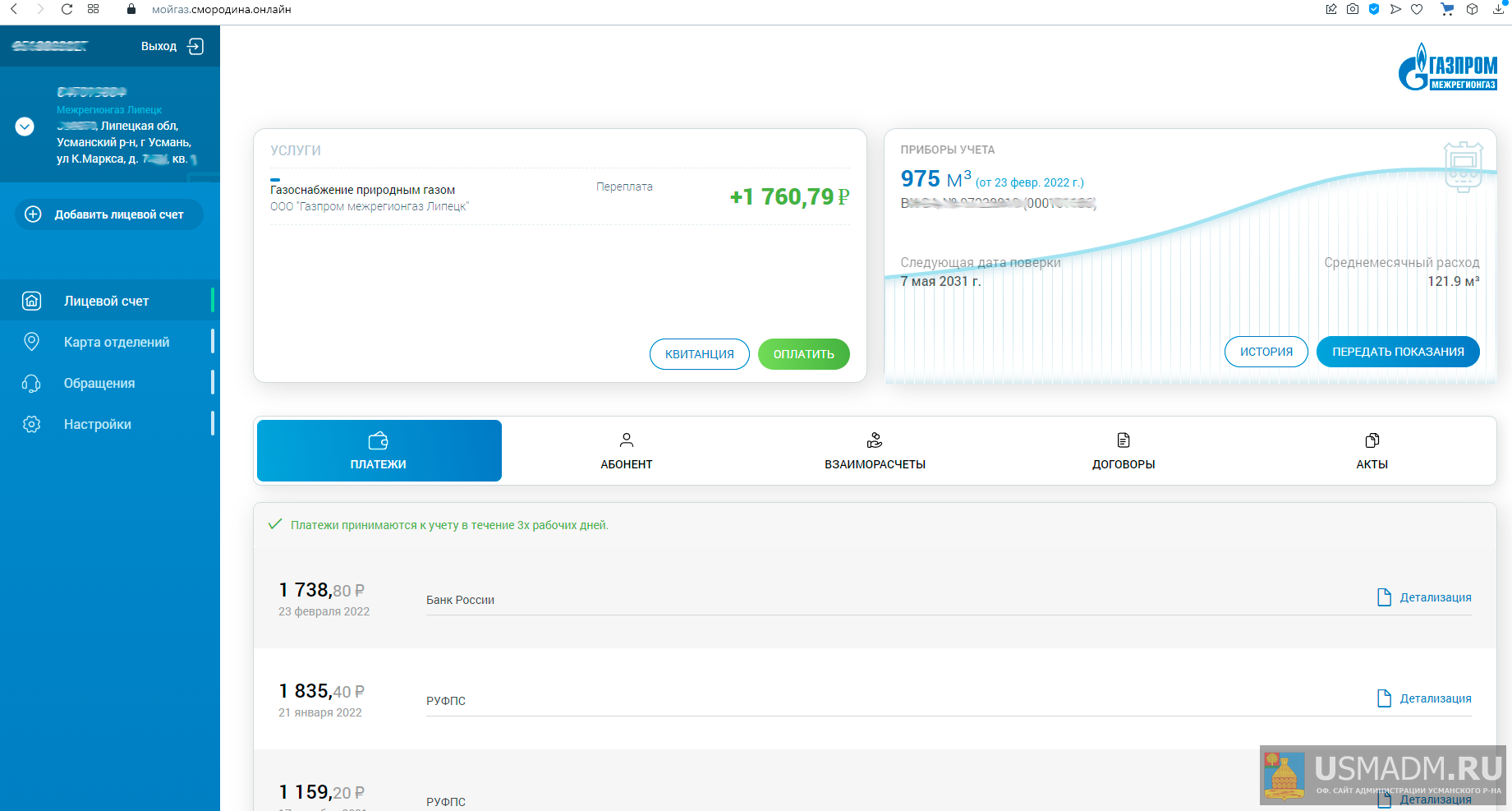Click the ИСТОРИЯ button
Viewport: 1512px width, 811px height.
click(x=1266, y=352)
